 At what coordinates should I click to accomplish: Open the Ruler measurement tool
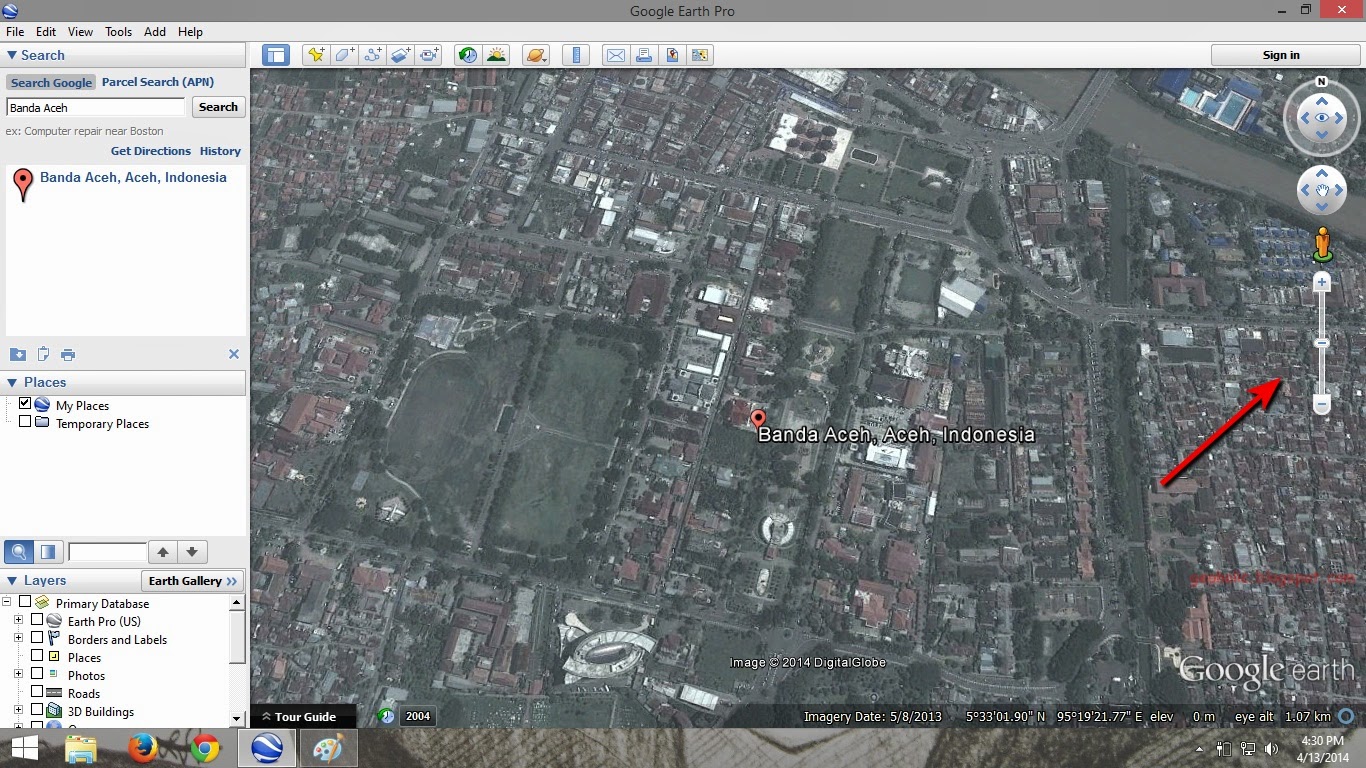576,55
